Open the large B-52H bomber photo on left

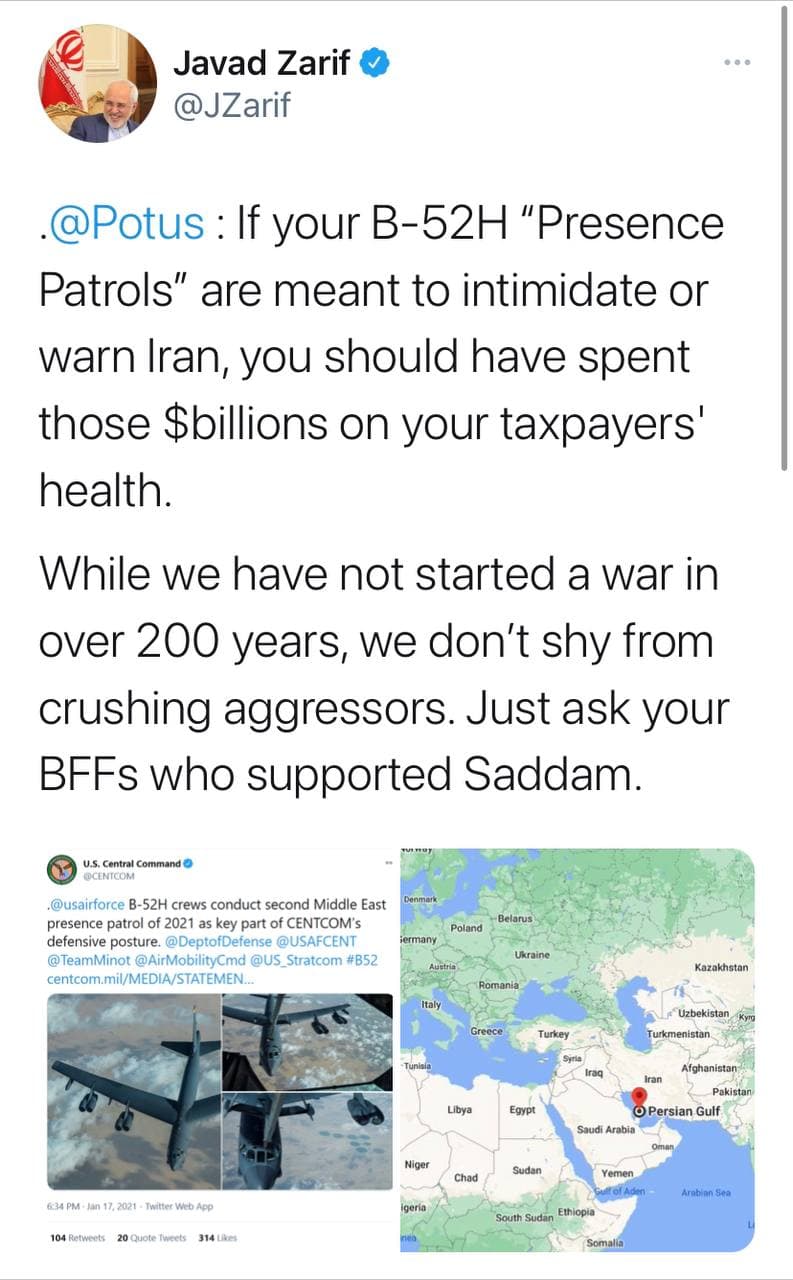(x=132, y=1091)
